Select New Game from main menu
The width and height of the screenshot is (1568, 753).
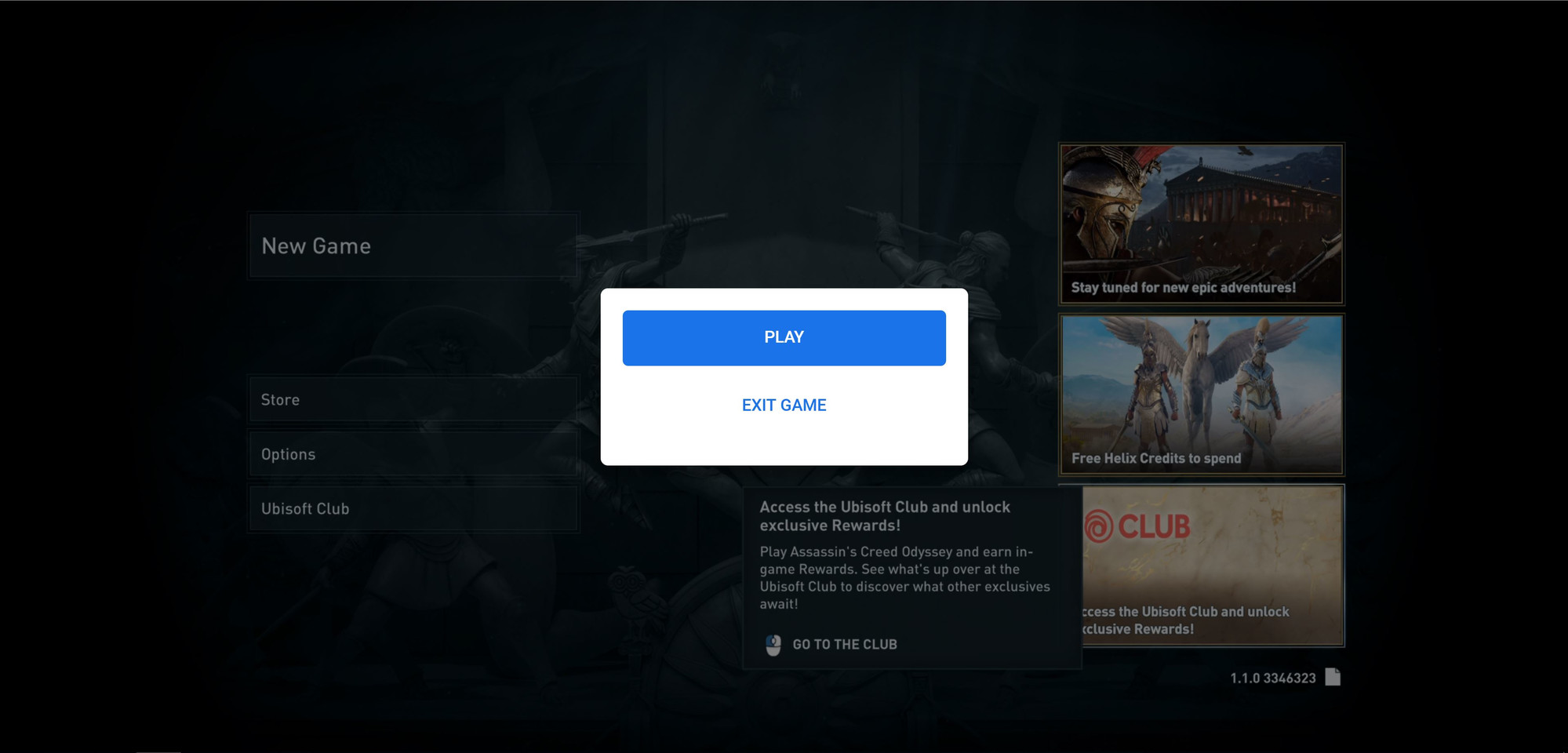[413, 246]
